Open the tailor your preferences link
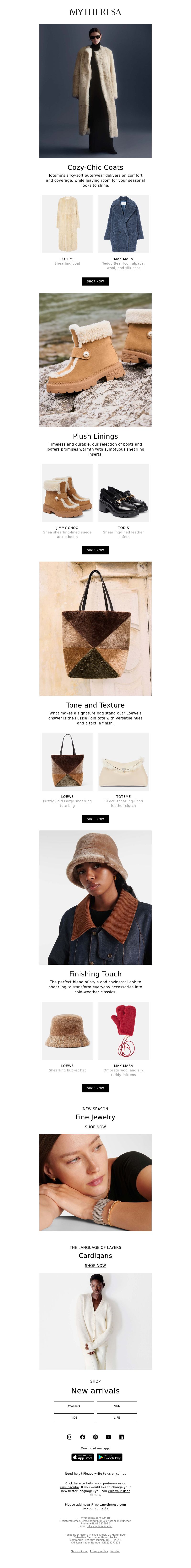Image resolution: width=191 pixels, height=1568 pixels. click(x=104, y=1483)
